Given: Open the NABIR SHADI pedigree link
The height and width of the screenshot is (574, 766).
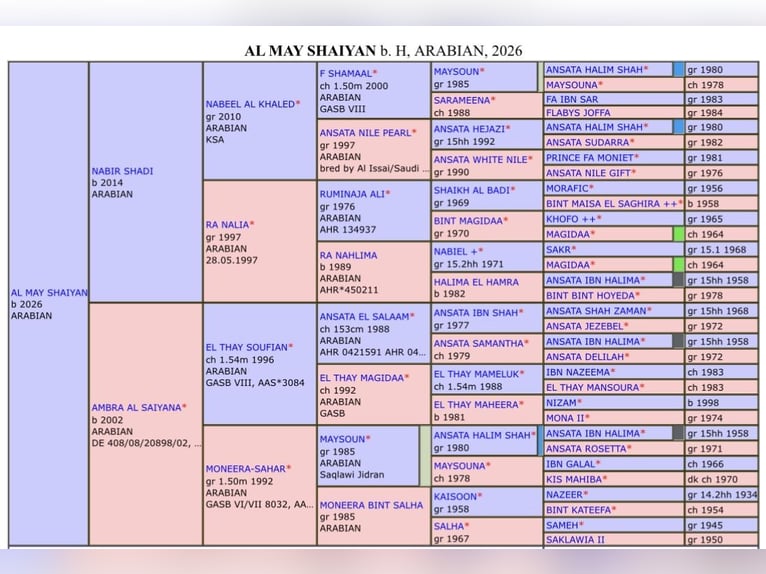Looking at the screenshot, I should pyautogui.click(x=122, y=171).
